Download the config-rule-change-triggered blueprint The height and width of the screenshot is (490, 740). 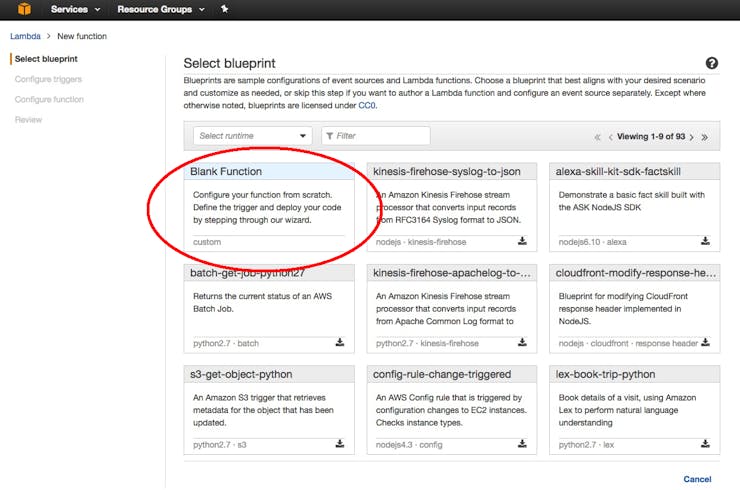pyautogui.click(x=522, y=444)
